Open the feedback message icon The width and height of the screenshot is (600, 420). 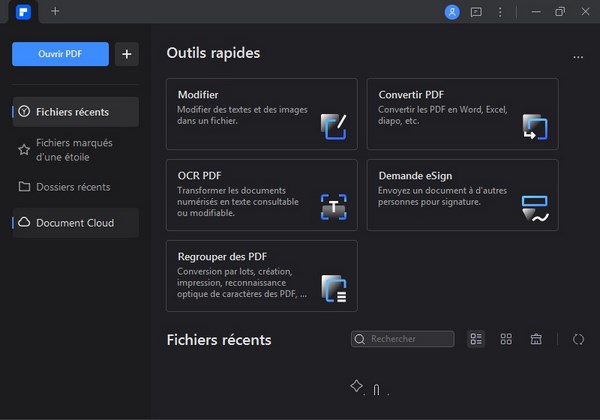(476, 12)
